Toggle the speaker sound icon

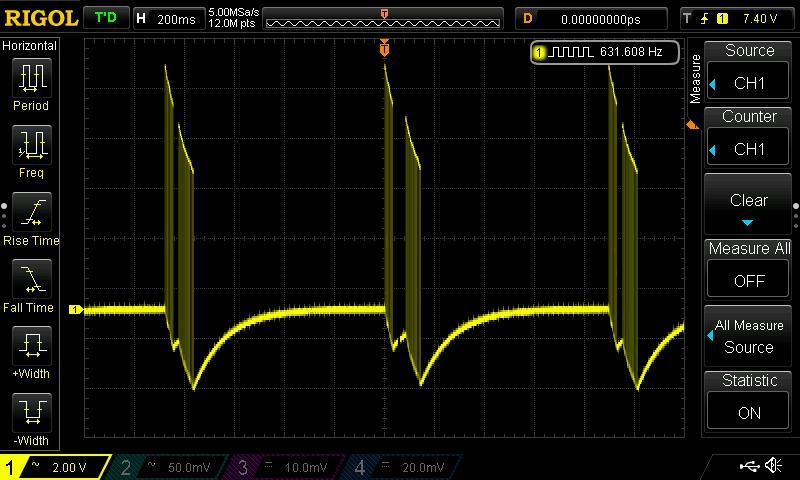tap(773, 466)
